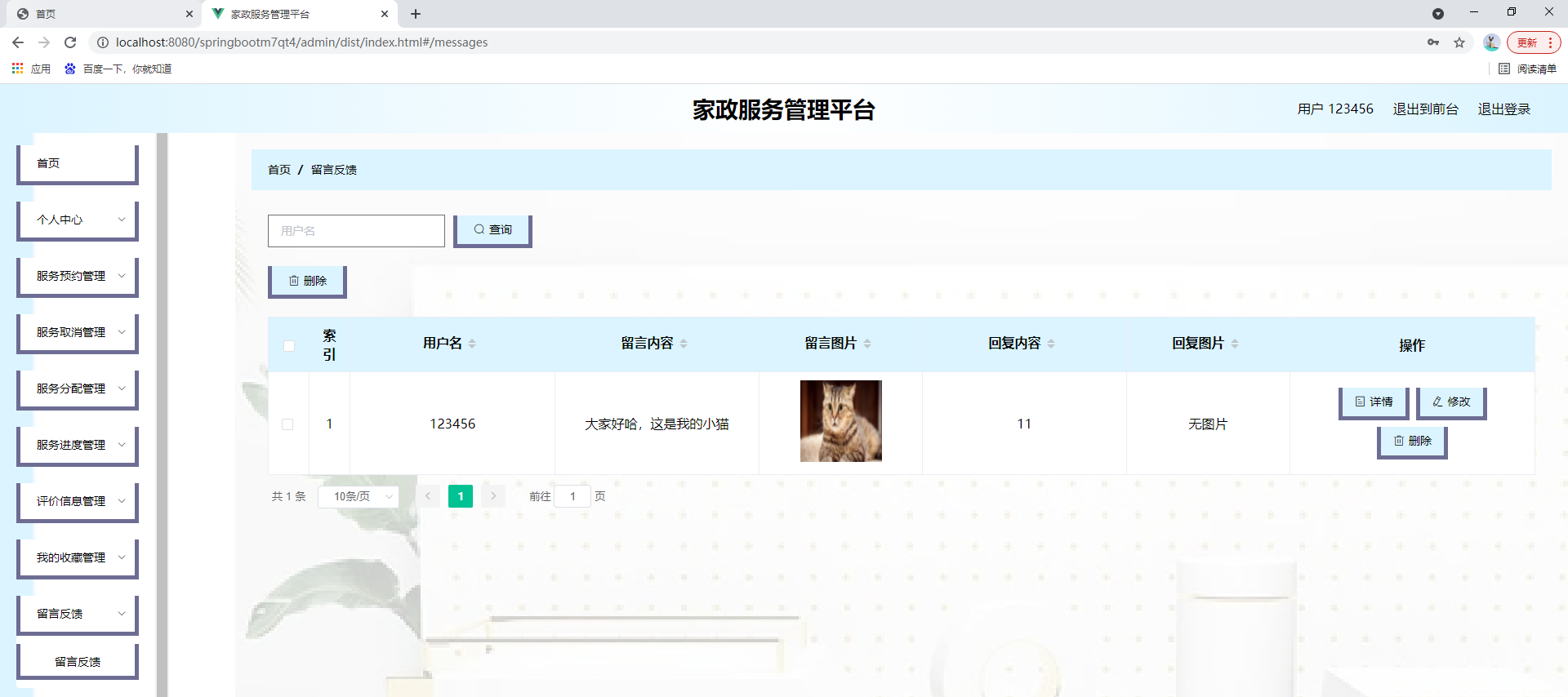This screenshot has height=697, width=1568.
Task: Expand the 服务进度管理 sidebar menu
Action: 78,445
